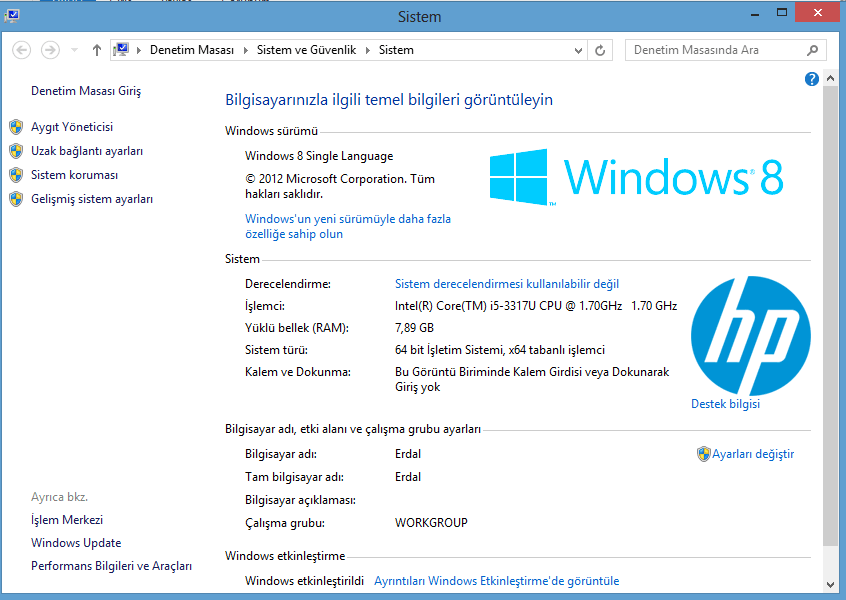Image resolution: width=846 pixels, height=600 pixels.
Task: Click the search magnifier icon
Action: pos(812,50)
